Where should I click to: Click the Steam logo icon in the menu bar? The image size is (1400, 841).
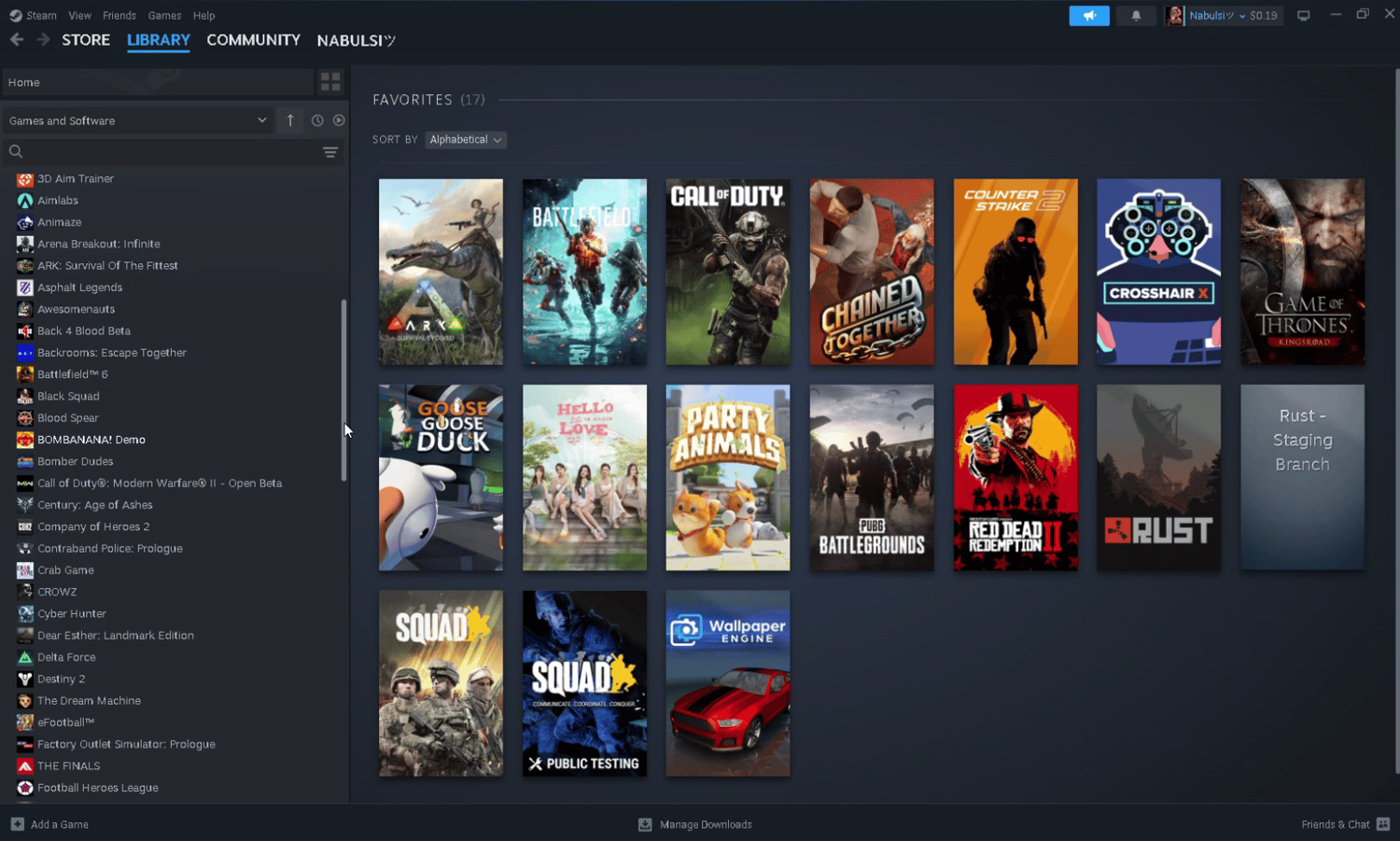[15, 16]
